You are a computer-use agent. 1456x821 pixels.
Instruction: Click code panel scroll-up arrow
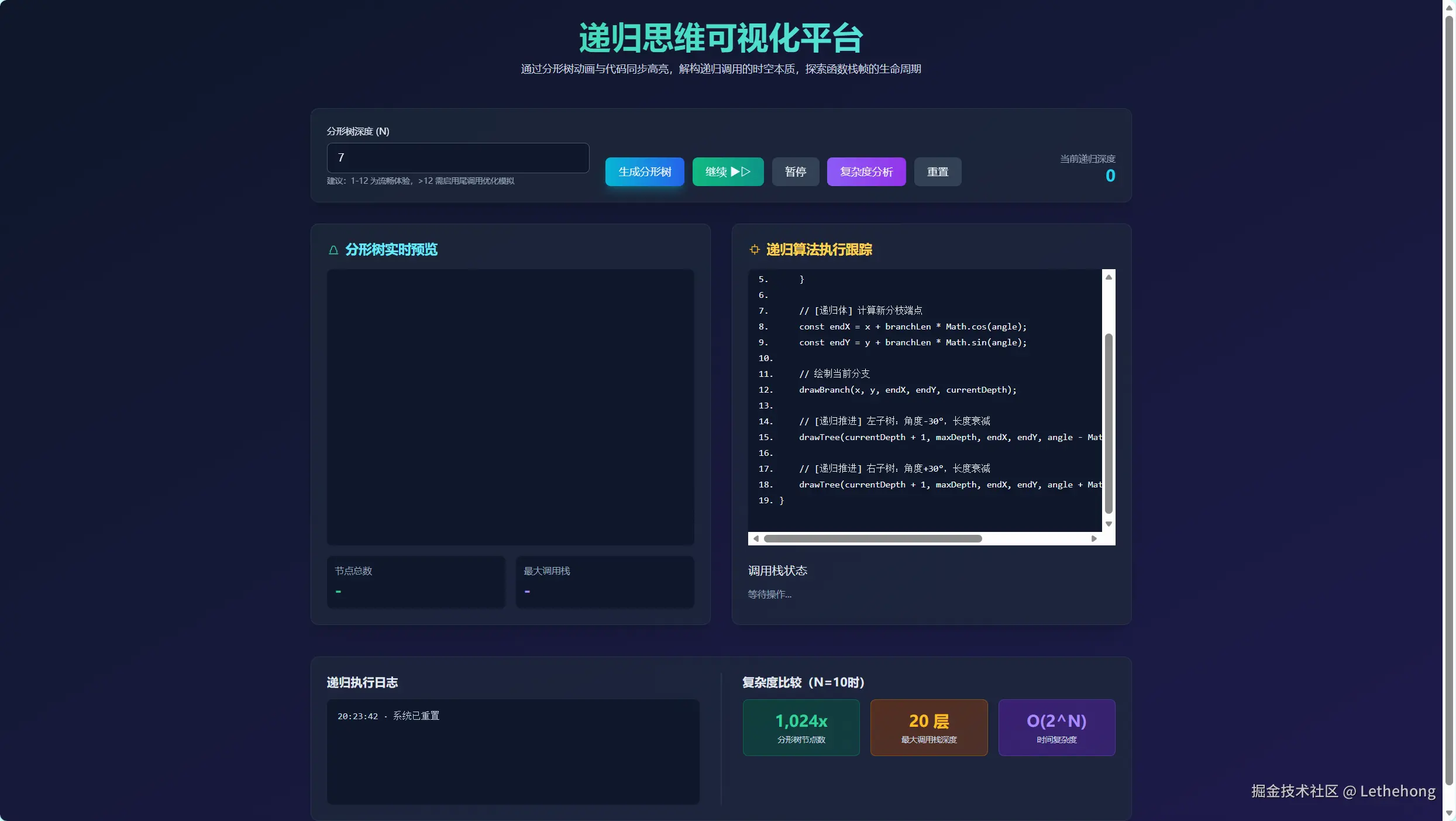(1108, 277)
